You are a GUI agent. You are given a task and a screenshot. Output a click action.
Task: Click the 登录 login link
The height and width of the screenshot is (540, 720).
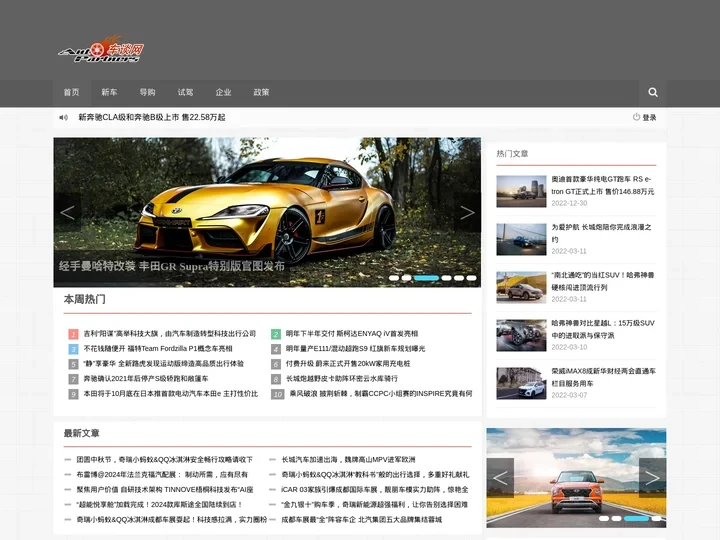[x=649, y=118]
